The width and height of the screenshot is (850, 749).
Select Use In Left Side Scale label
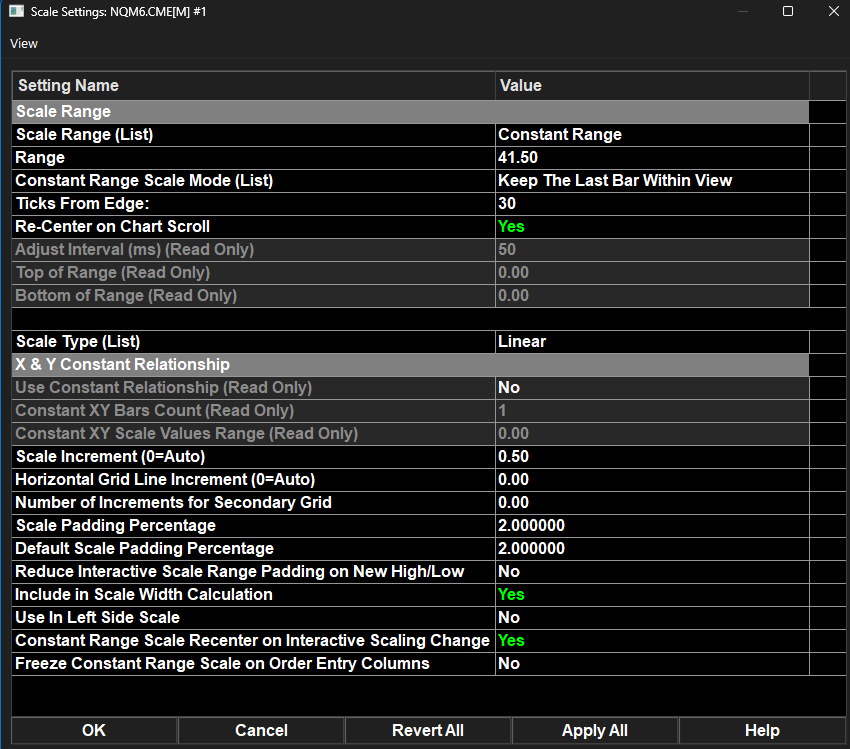[98, 617]
